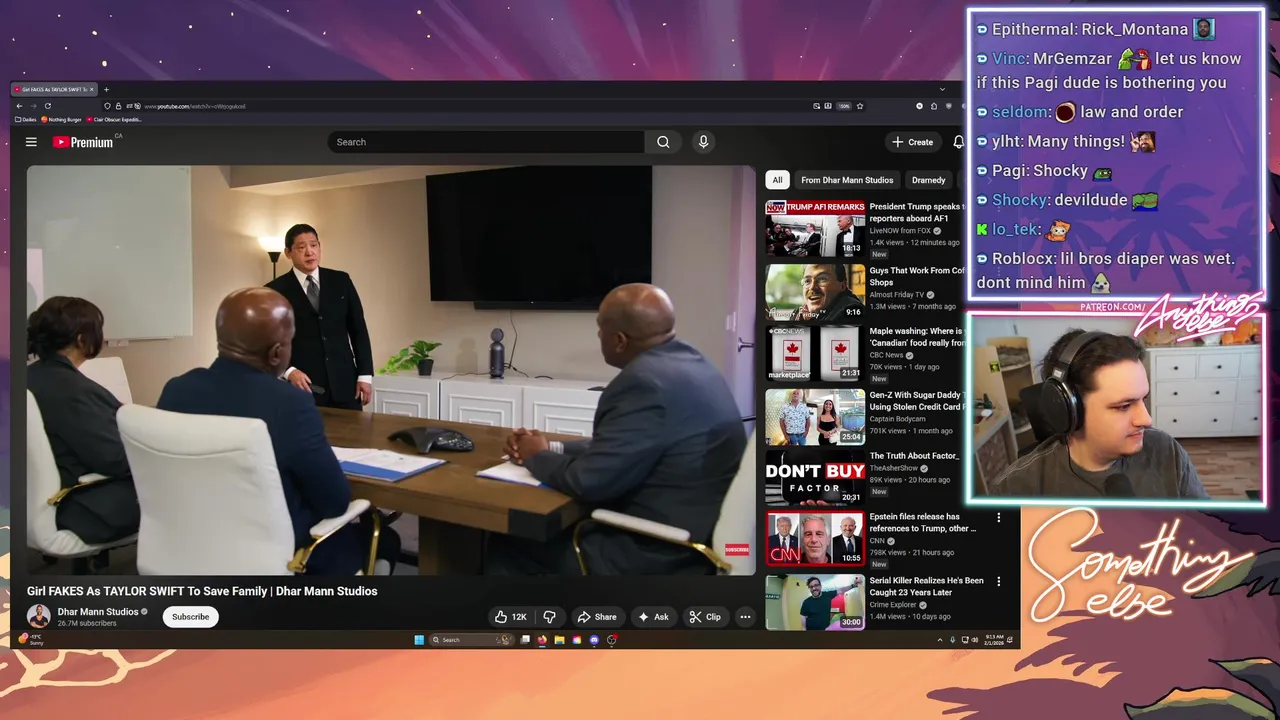Open File Explorer from taskbar
This screenshot has width=1280, height=720.
pos(560,640)
